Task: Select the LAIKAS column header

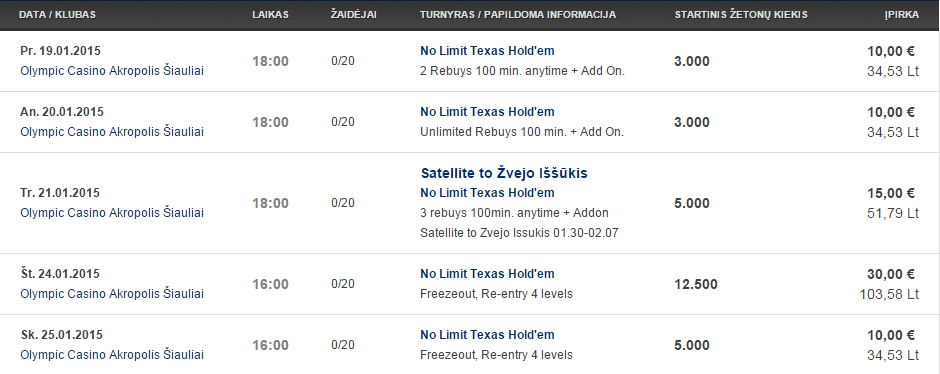Action: tap(270, 15)
